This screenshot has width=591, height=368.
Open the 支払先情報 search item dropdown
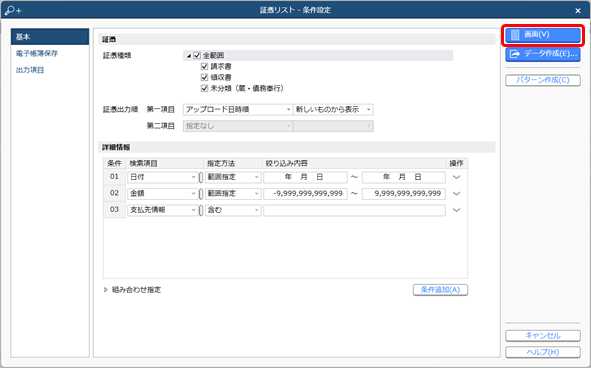pos(162,210)
